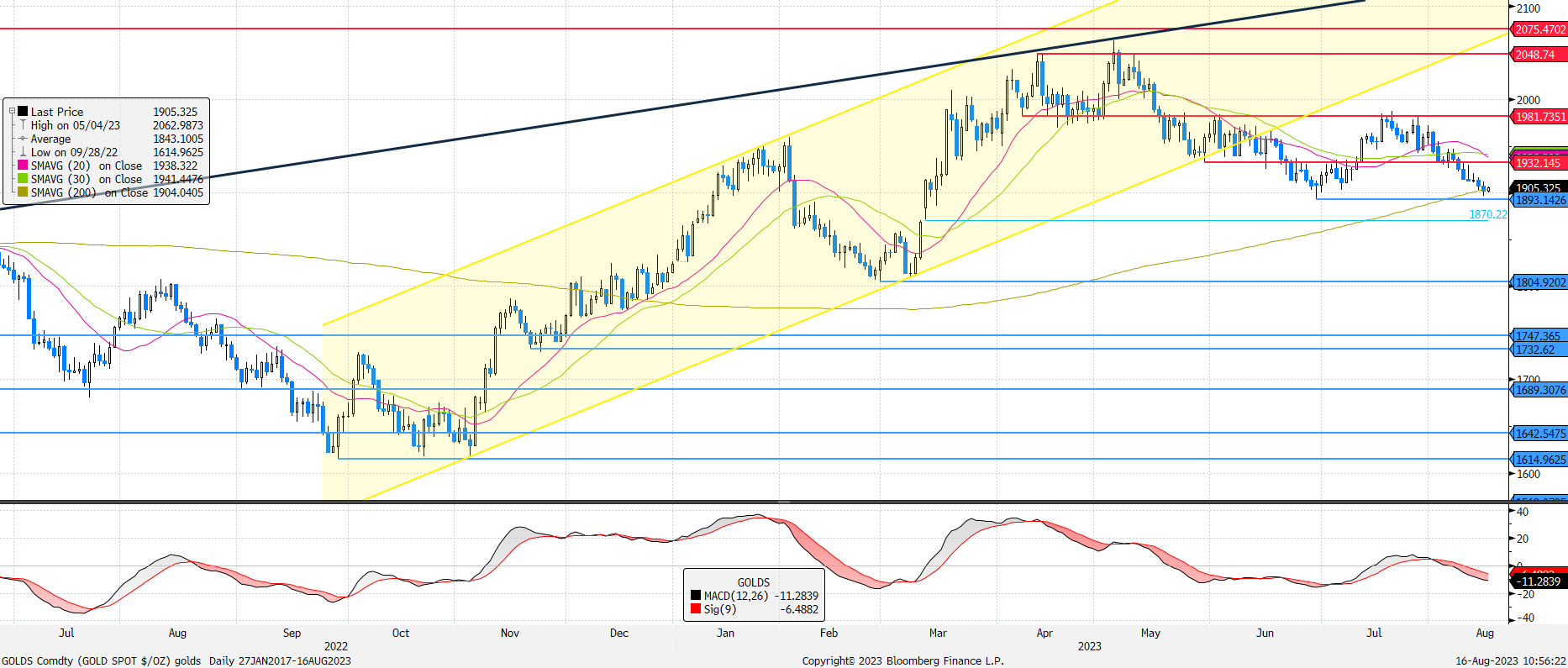
Task: Click the 'GOLDS' title in MACD legend
Action: [x=754, y=582]
